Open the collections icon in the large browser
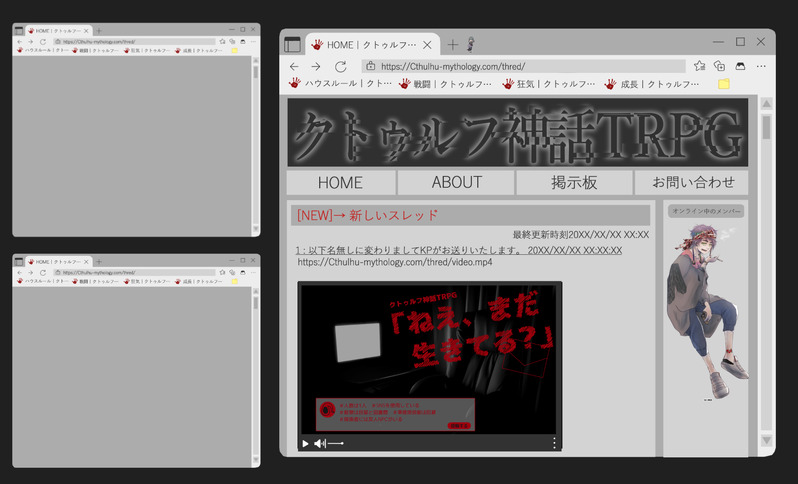Viewport: 798px width, 484px height. click(720, 66)
